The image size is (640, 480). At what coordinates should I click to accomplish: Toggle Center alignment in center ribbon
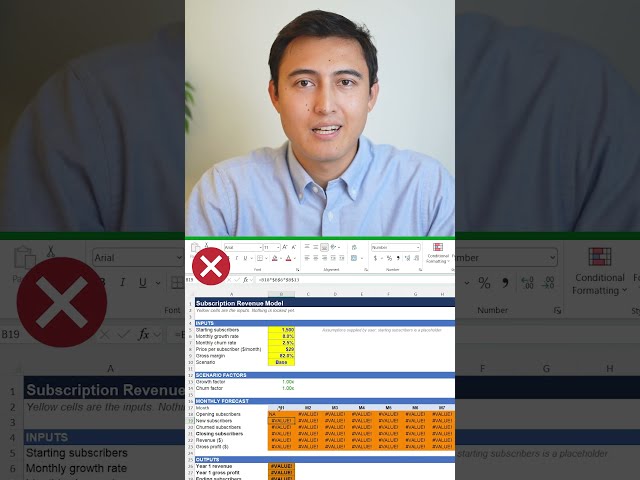(316, 258)
